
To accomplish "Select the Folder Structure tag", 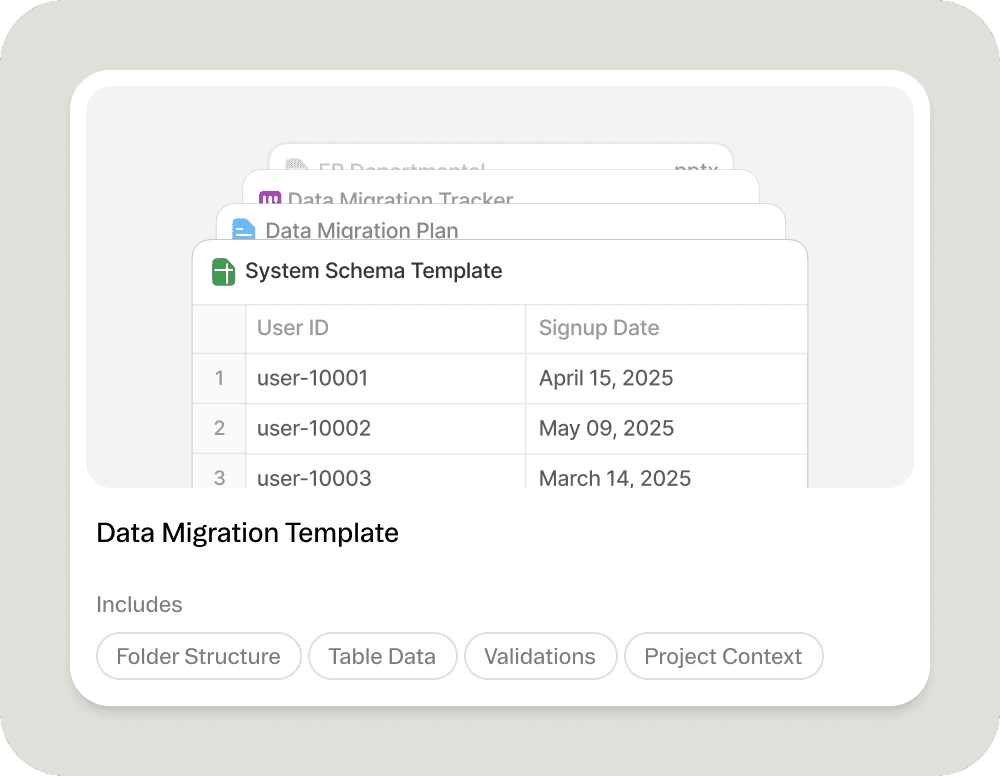I will click(198, 656).
